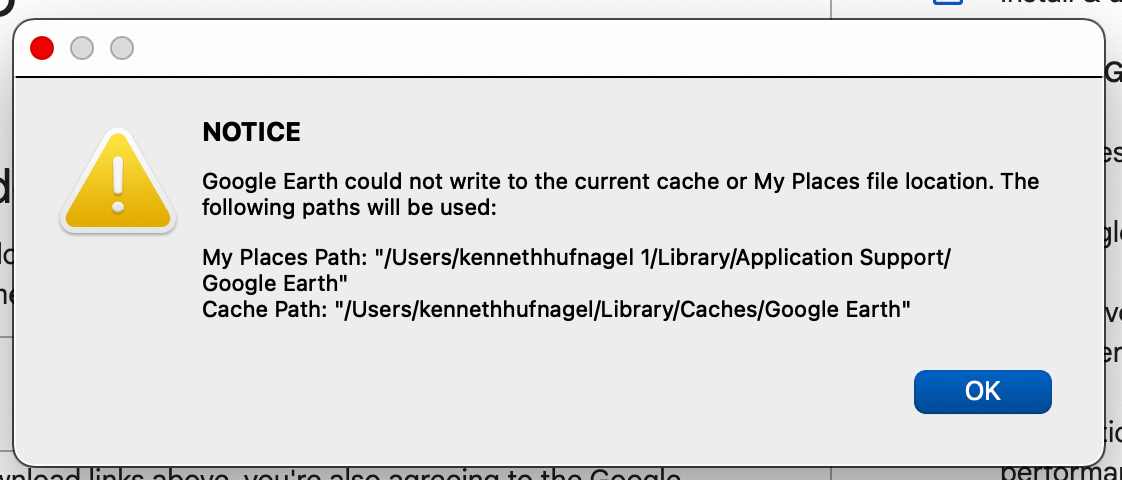
Task: Click the wrapped 'Google Earth"' path continuation line
Action: click(274, 283)
